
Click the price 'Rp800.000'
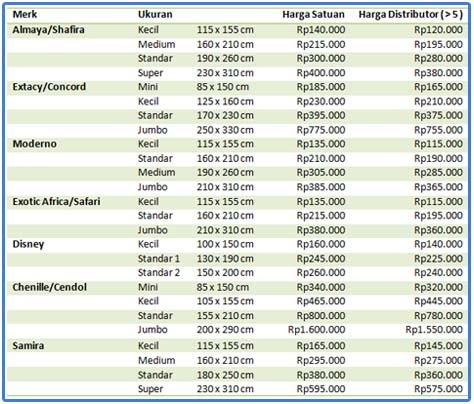tap(321, 316)
